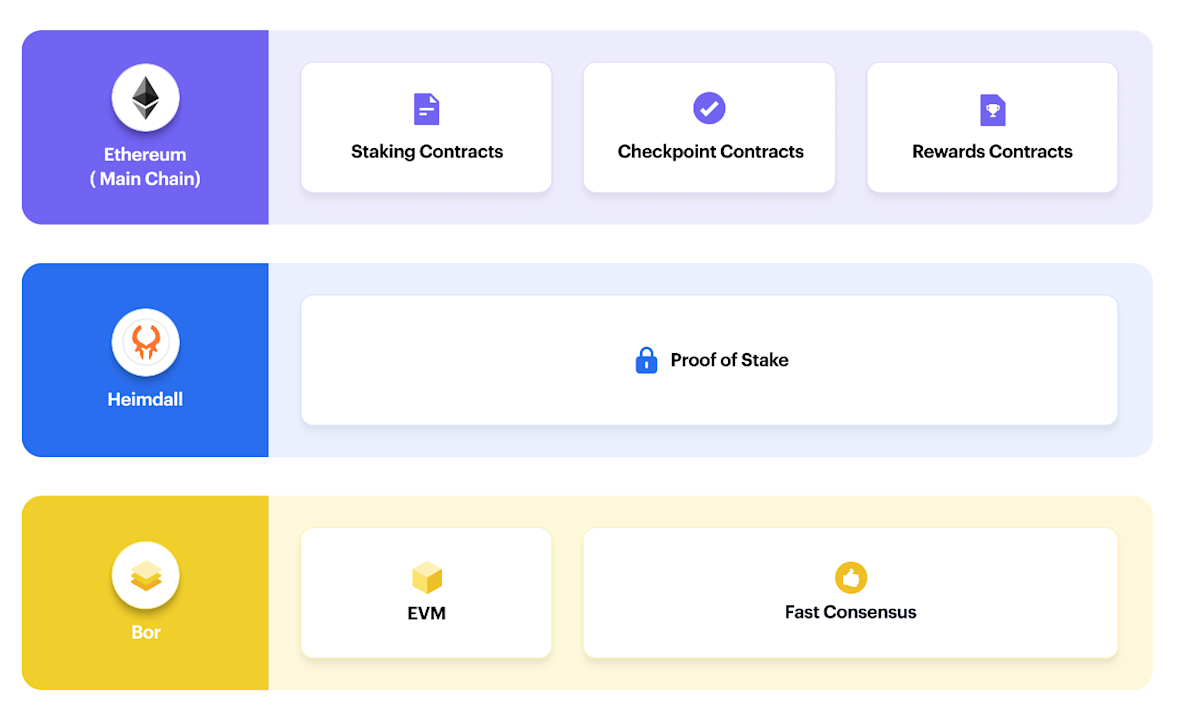
Task: Click the Bor layer label
Action: click(146, 632)
